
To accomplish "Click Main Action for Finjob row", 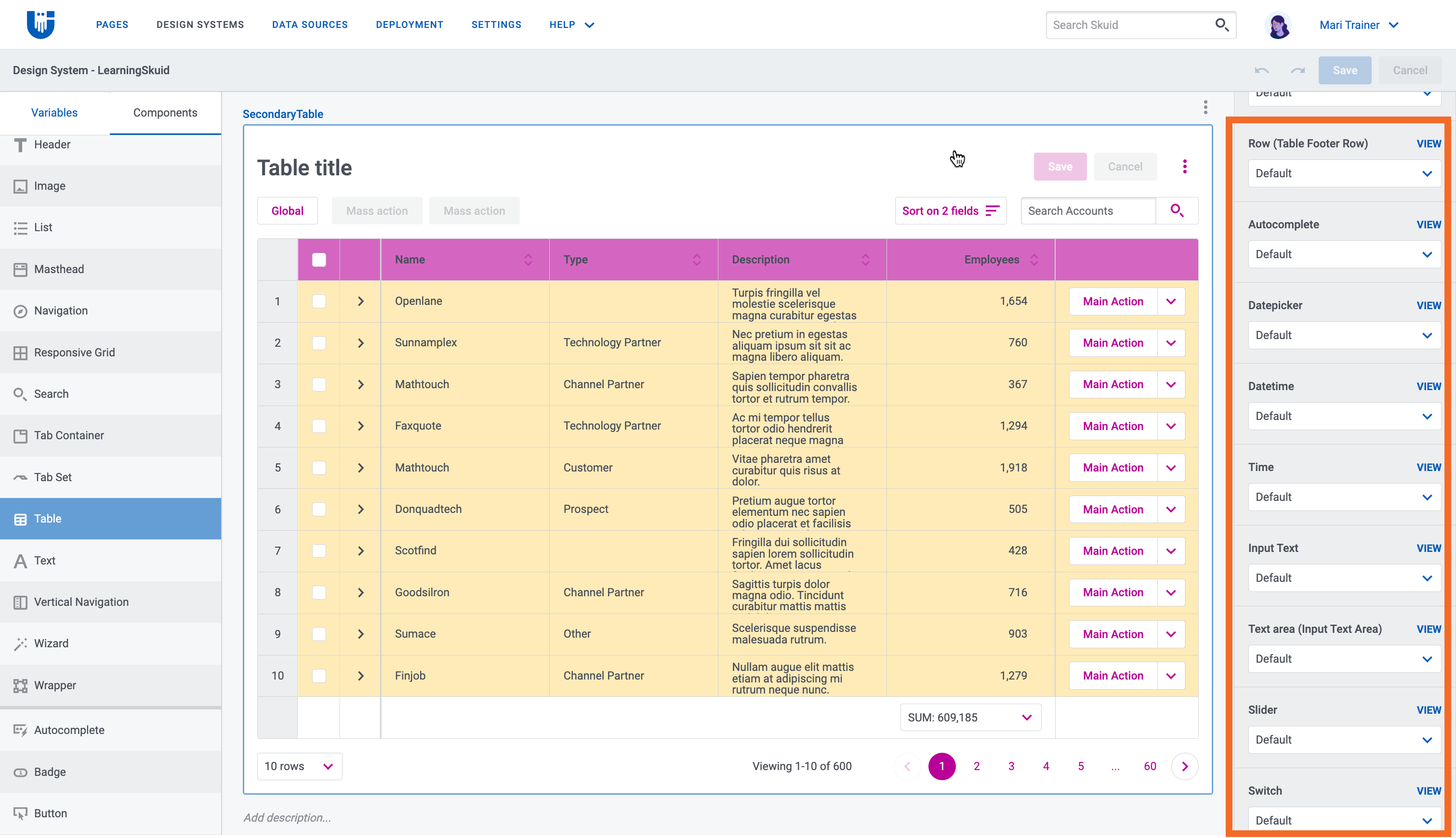I will click(1113, 676).
